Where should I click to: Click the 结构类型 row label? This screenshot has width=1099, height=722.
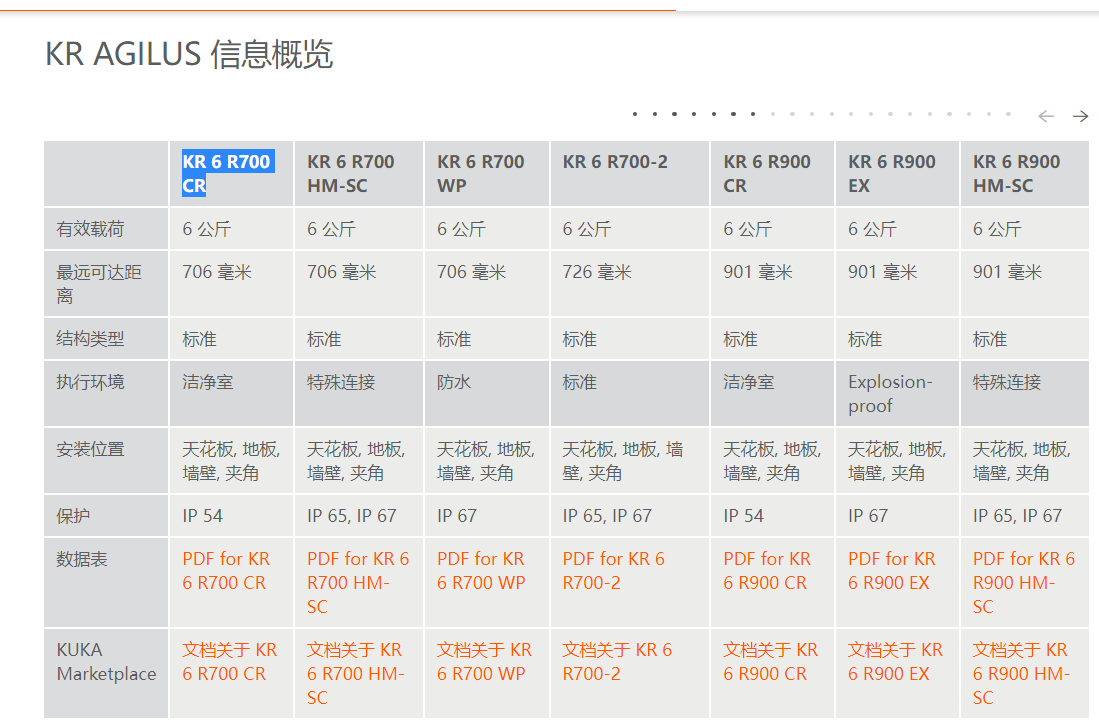pyautogui.click(x=90, y=339)
